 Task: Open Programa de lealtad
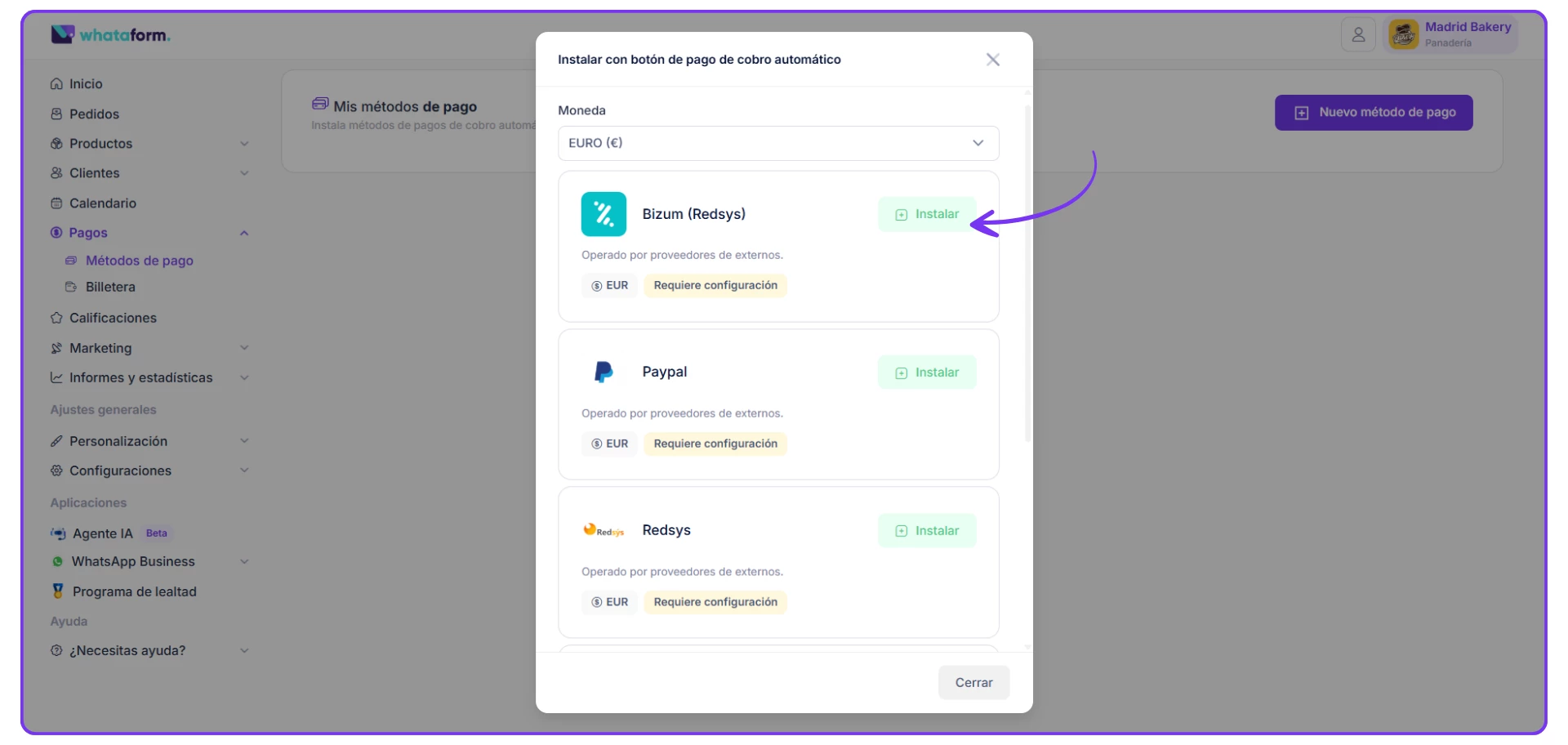click(134, 591)
